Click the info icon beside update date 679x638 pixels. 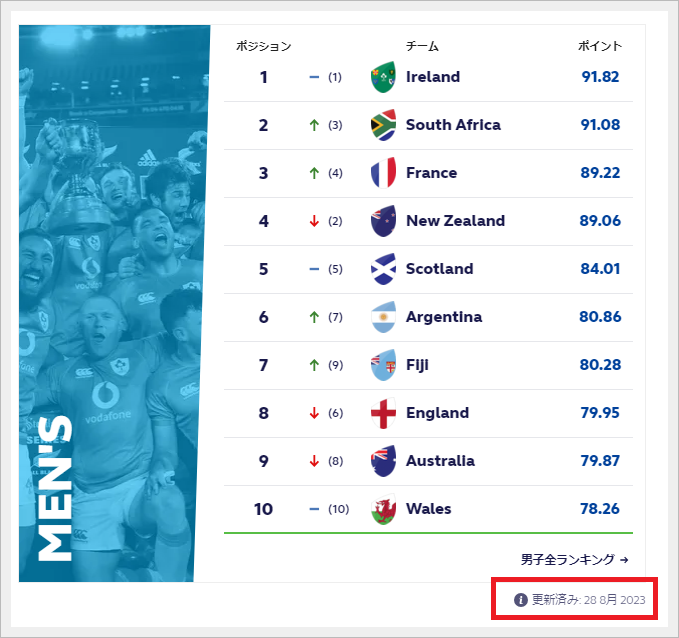[520, 600]
